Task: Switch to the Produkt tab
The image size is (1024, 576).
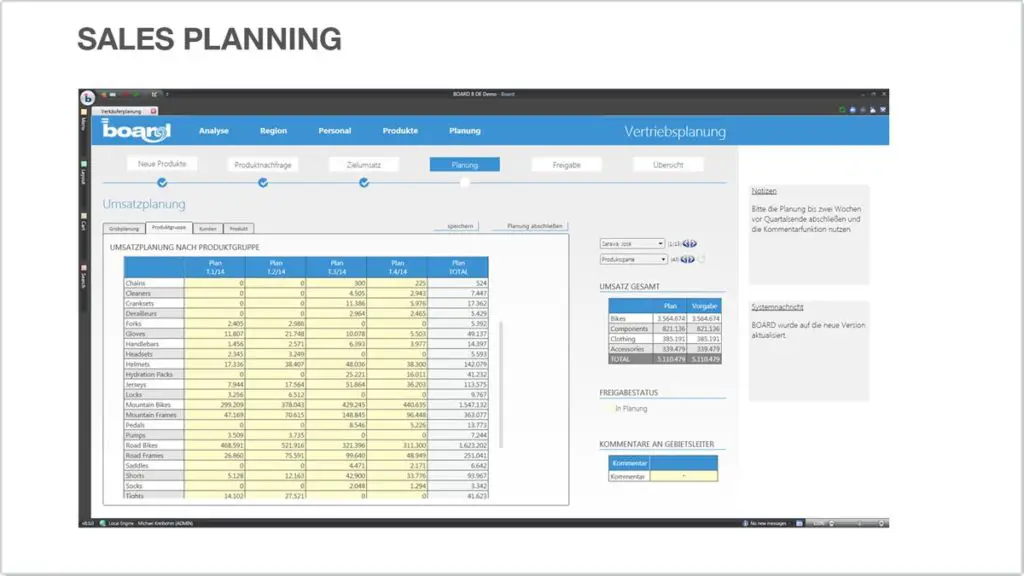Action: point(238,229)
